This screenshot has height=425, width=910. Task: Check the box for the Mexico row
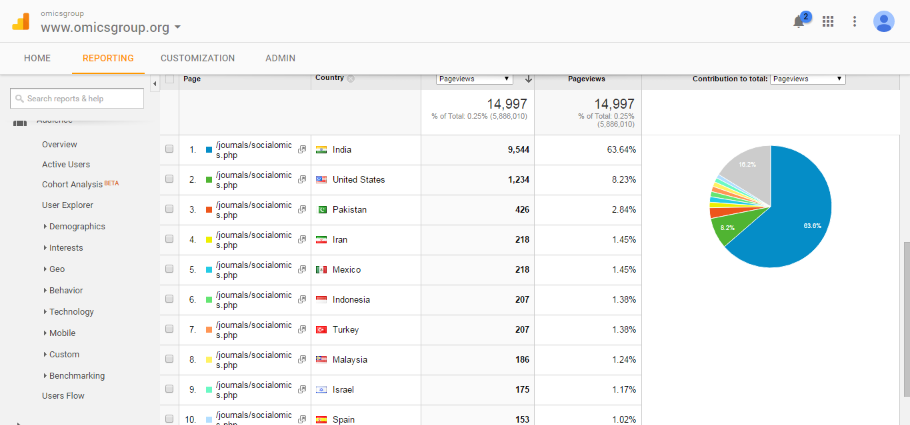[x=169, y=269]
